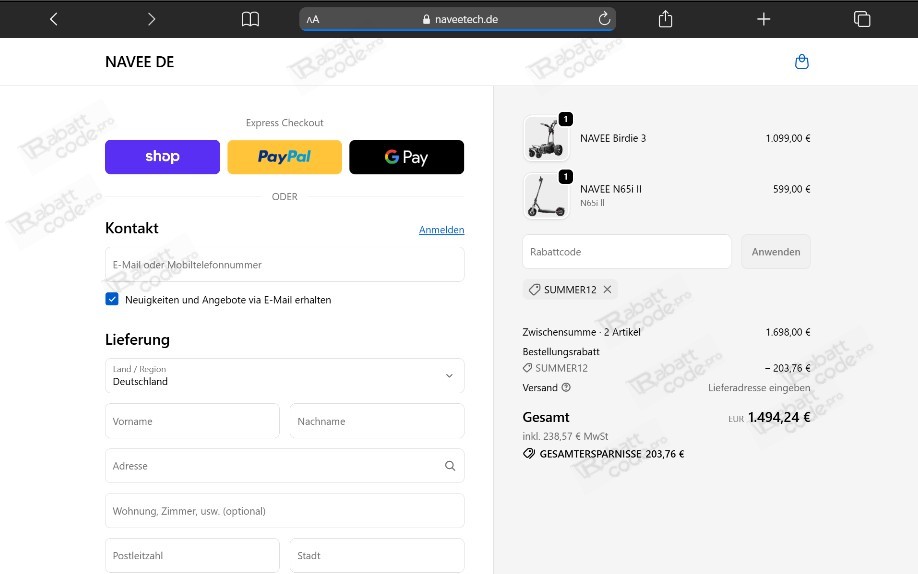The height and width of the screenshot is (574, 918).
Task: Click the NAVEE Birdie 3 product thumbnail
Action: pos(546,138)
